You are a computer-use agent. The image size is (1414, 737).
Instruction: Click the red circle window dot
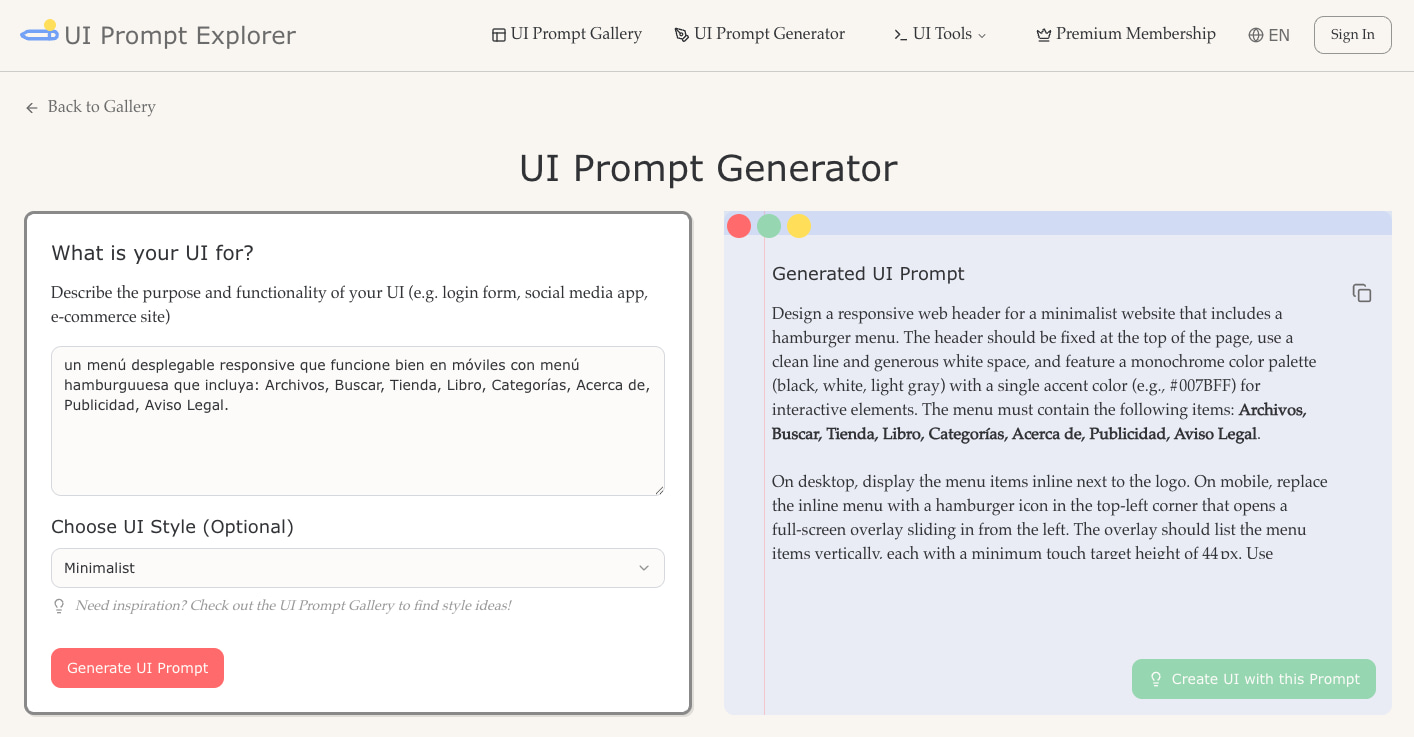pyautogui.click(x=739, y=226)
